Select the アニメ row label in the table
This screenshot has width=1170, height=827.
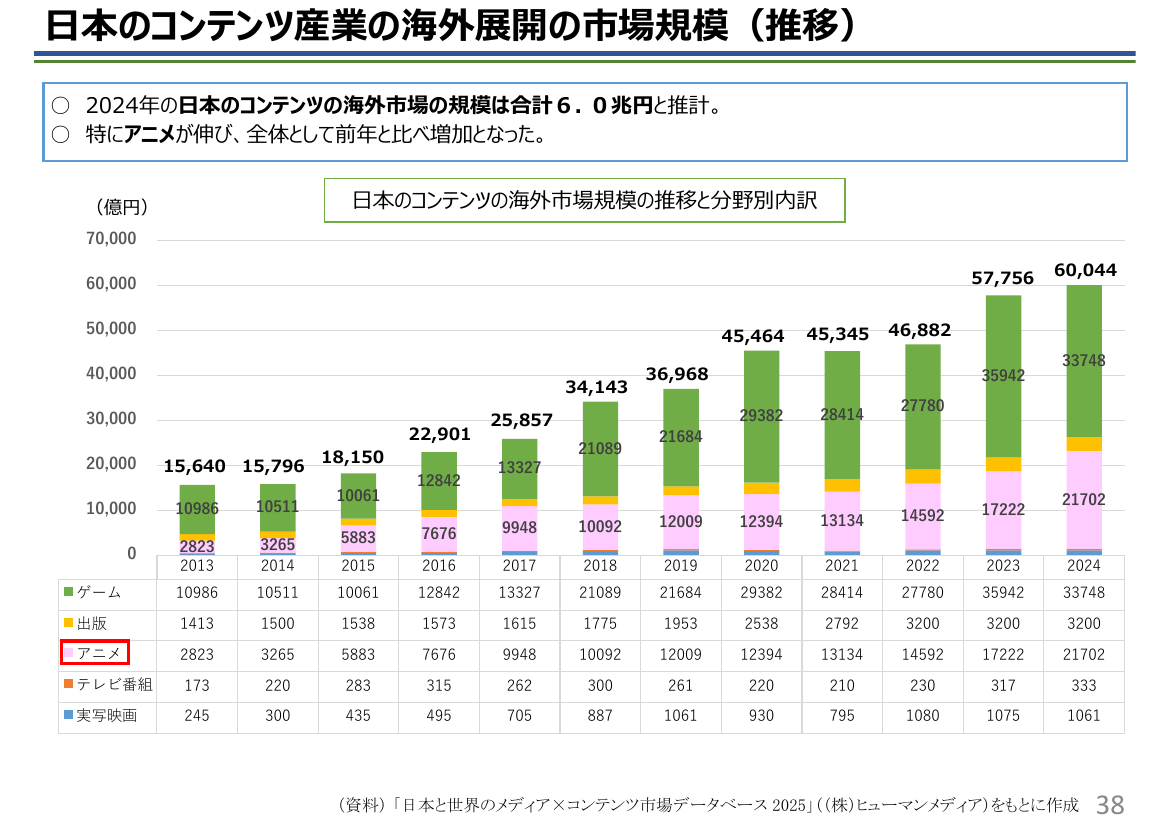98,653
